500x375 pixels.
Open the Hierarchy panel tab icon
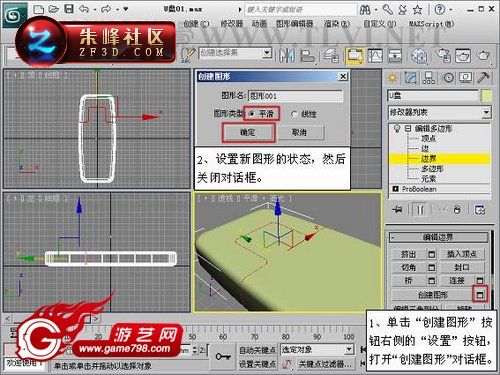click(x=429, y=78)
